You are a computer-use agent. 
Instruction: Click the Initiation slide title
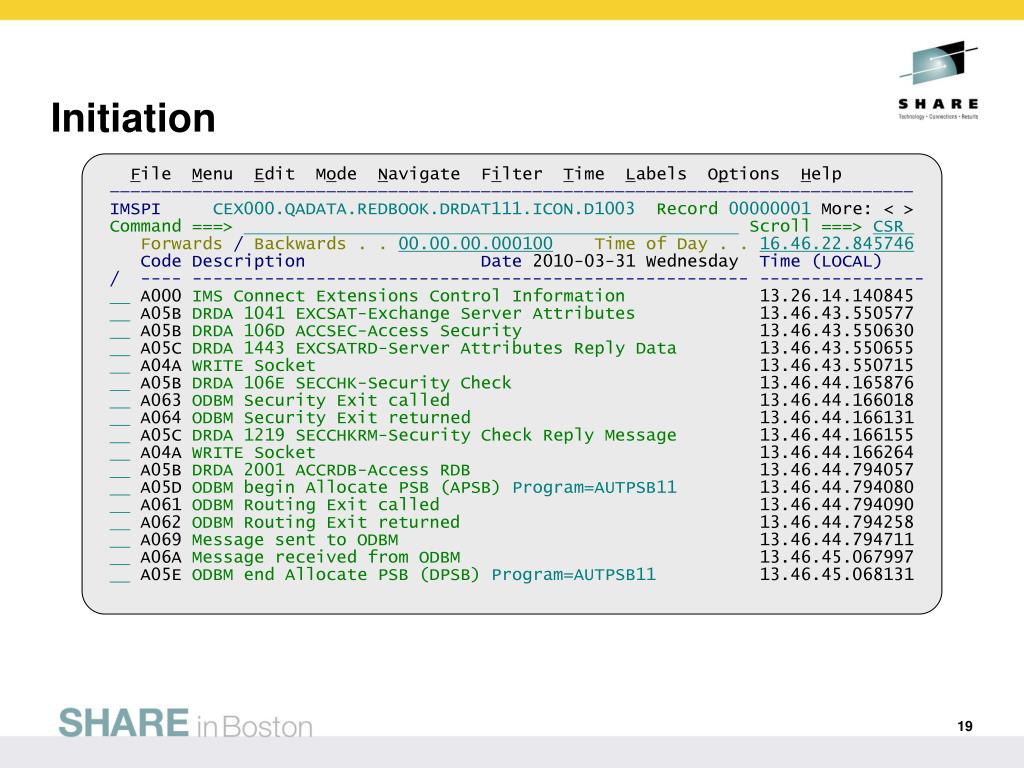(x=133, y=118)
